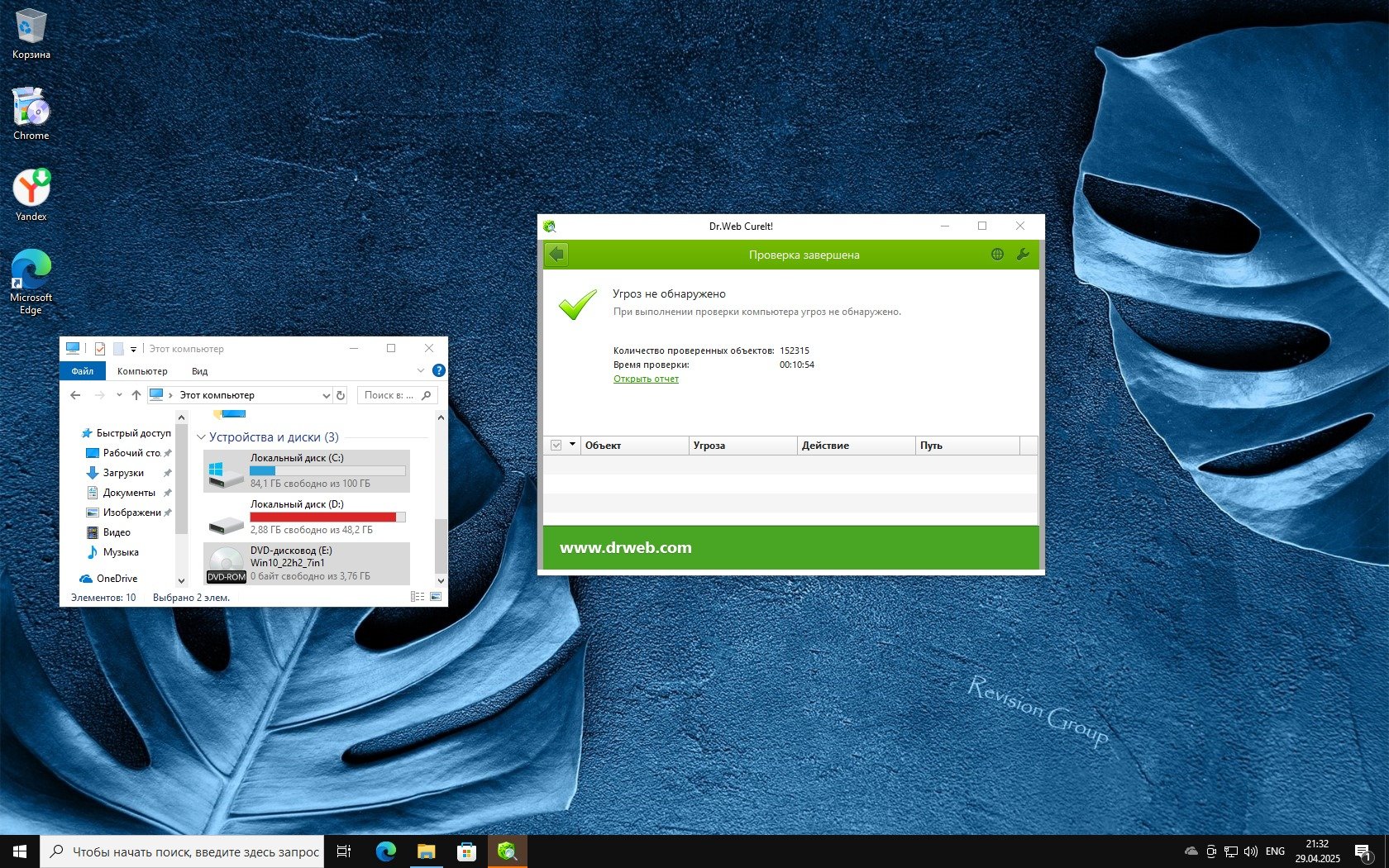Click the refresh icon in Explorer address bar
Screen dimensions: 1389x868
(341, 395)
